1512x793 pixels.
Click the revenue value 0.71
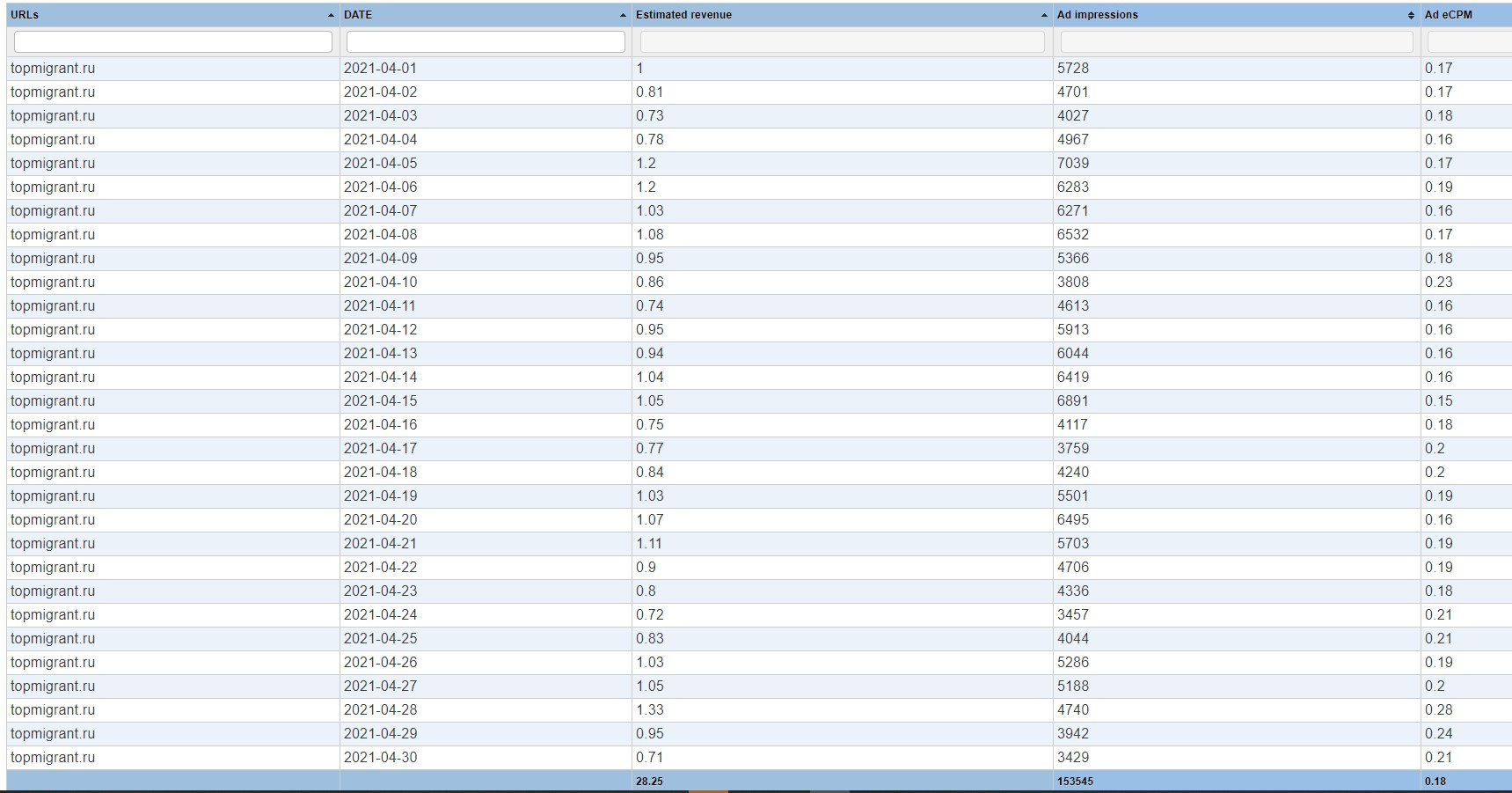pos(650,758)
